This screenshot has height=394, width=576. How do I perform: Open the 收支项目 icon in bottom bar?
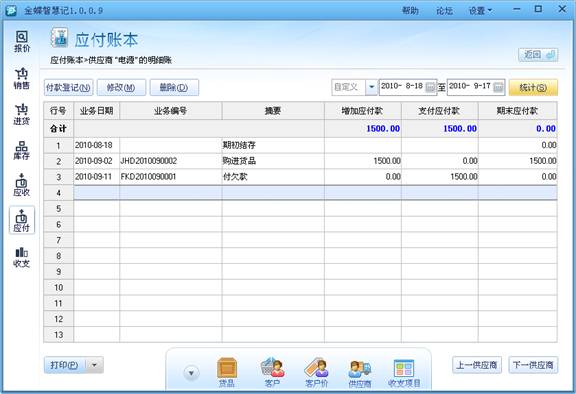pos(404,373)
